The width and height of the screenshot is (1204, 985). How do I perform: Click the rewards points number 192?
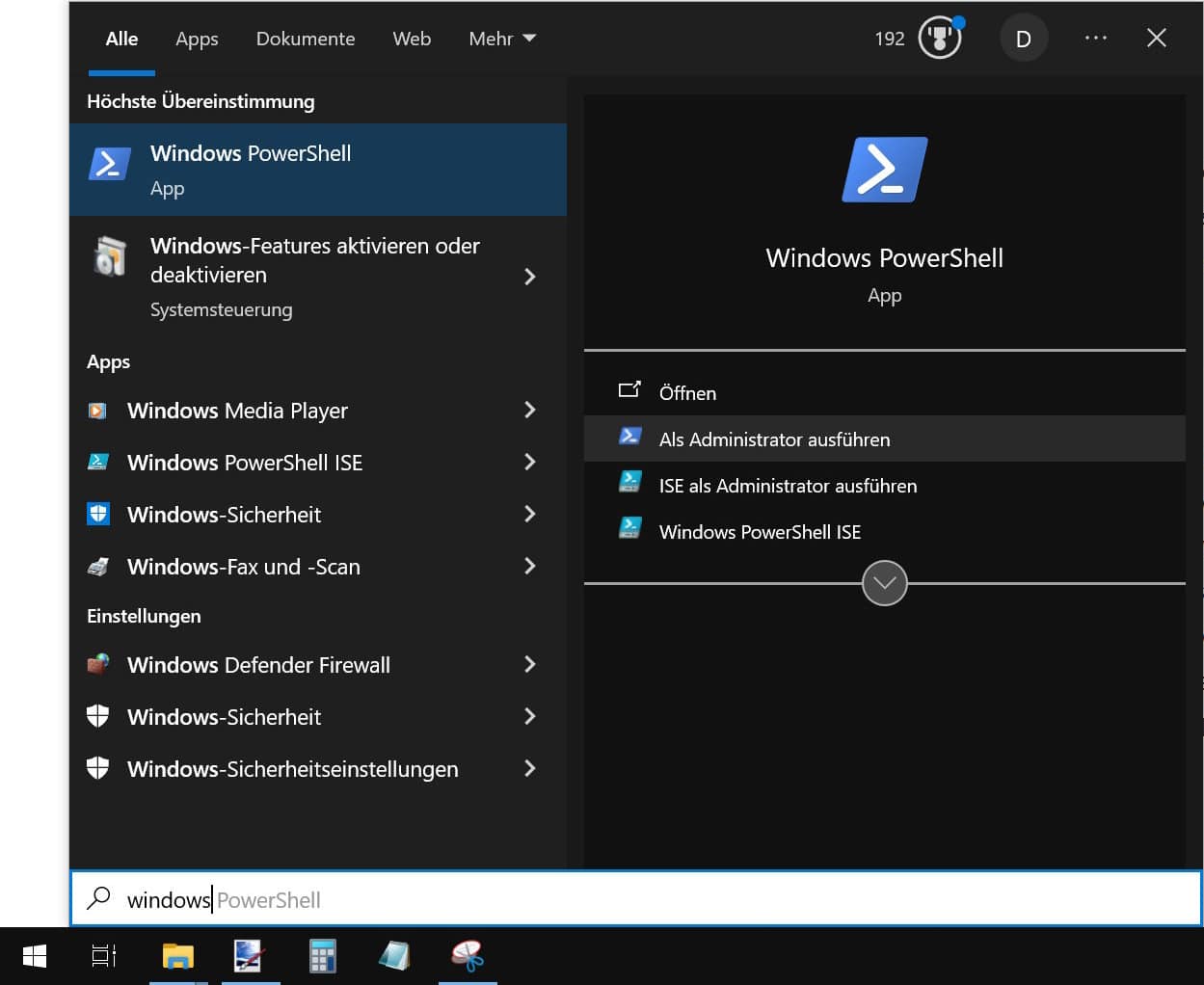click(x=890, y=39)
